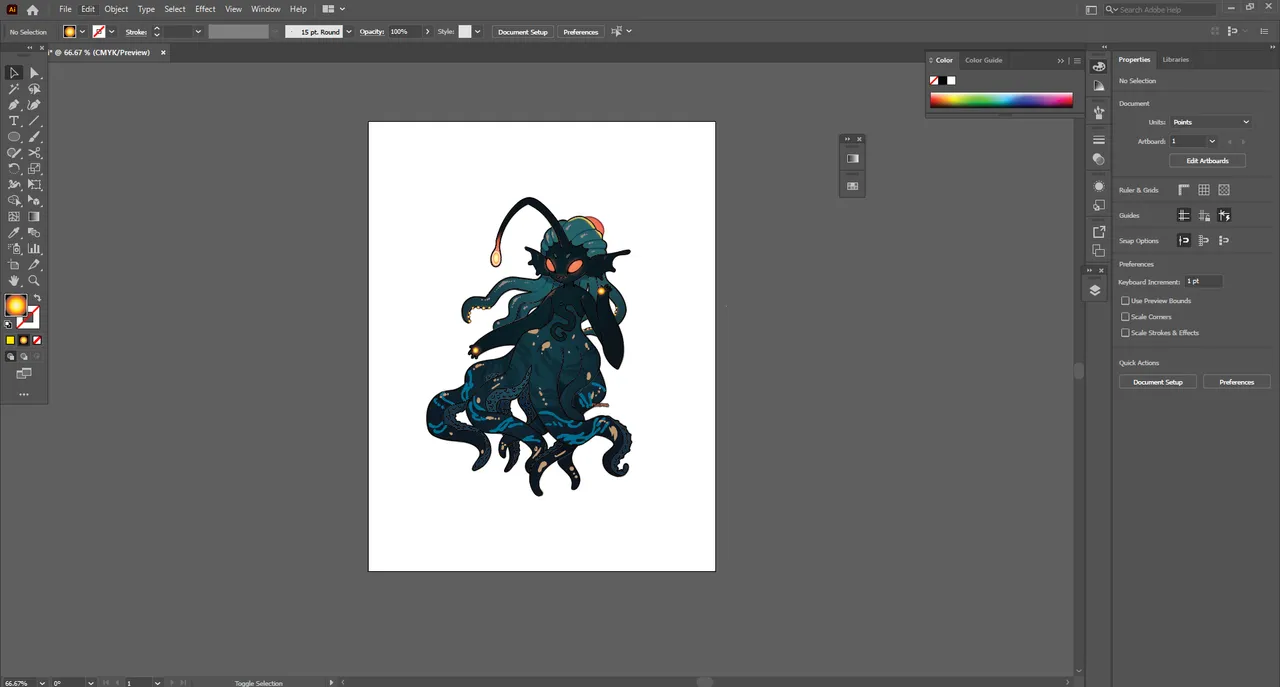Image resolution: width=1280 pixels, height=687 pixels.
Task: Switch to the Color Guide tab
Action: [x=983, y=60]
